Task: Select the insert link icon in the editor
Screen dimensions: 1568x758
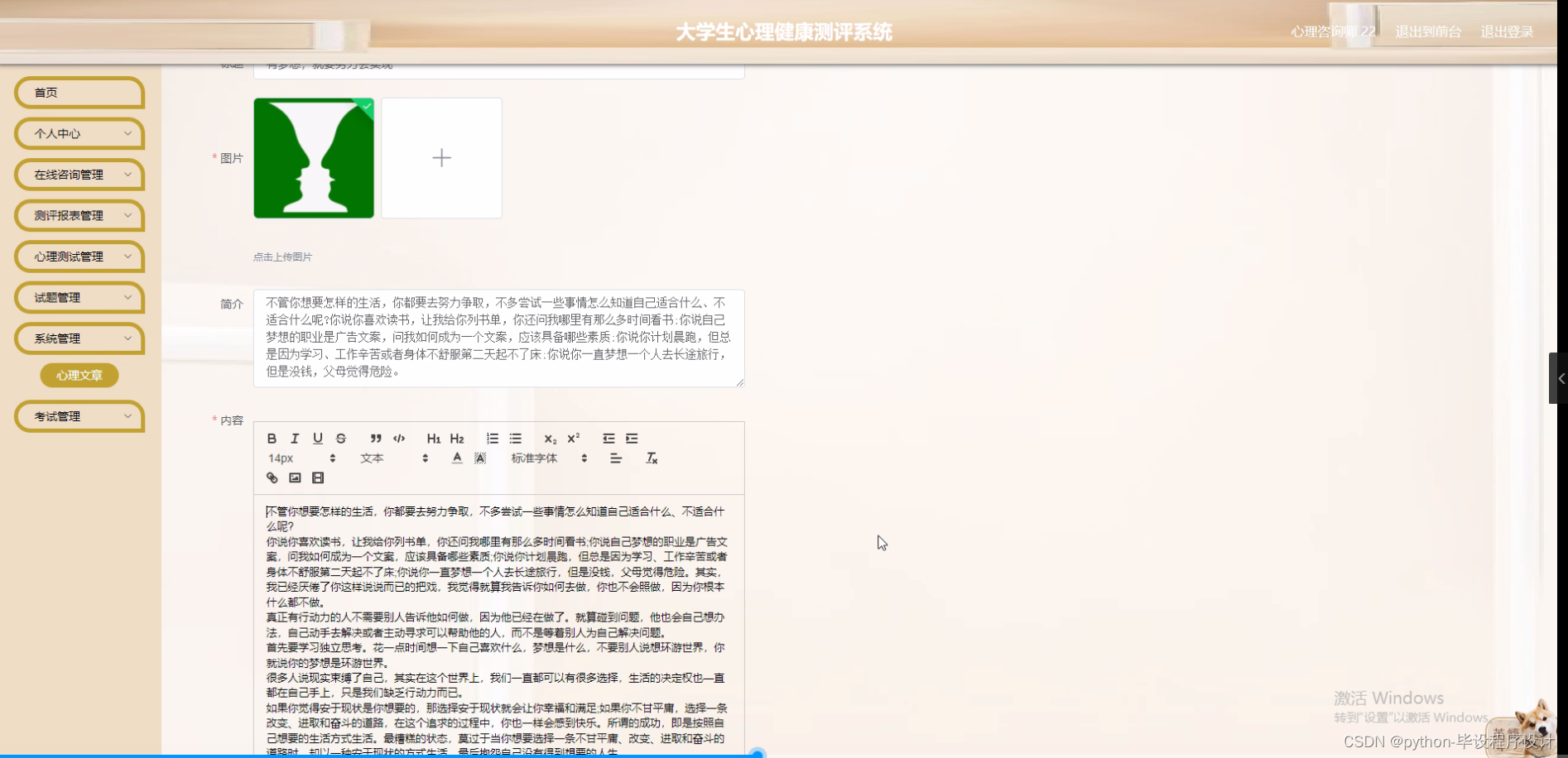Action: pos(272,477)
